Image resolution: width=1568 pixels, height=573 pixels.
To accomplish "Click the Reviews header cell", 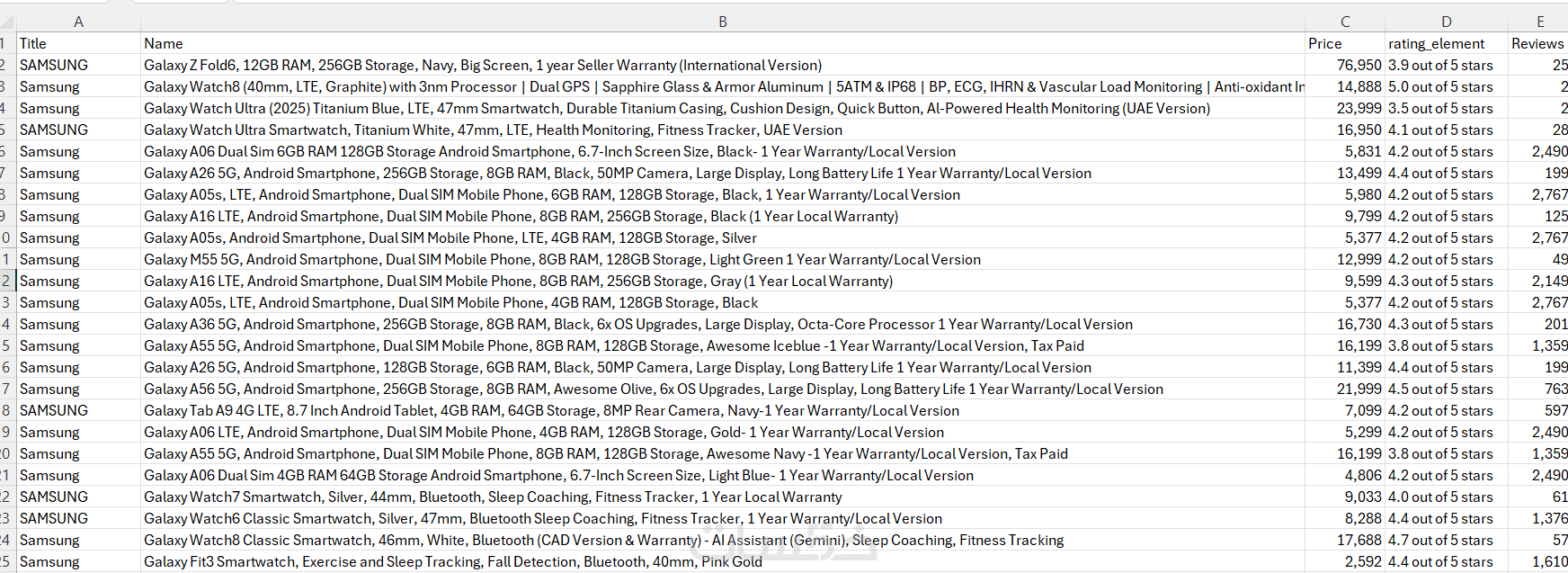I will click(1538, 43).
